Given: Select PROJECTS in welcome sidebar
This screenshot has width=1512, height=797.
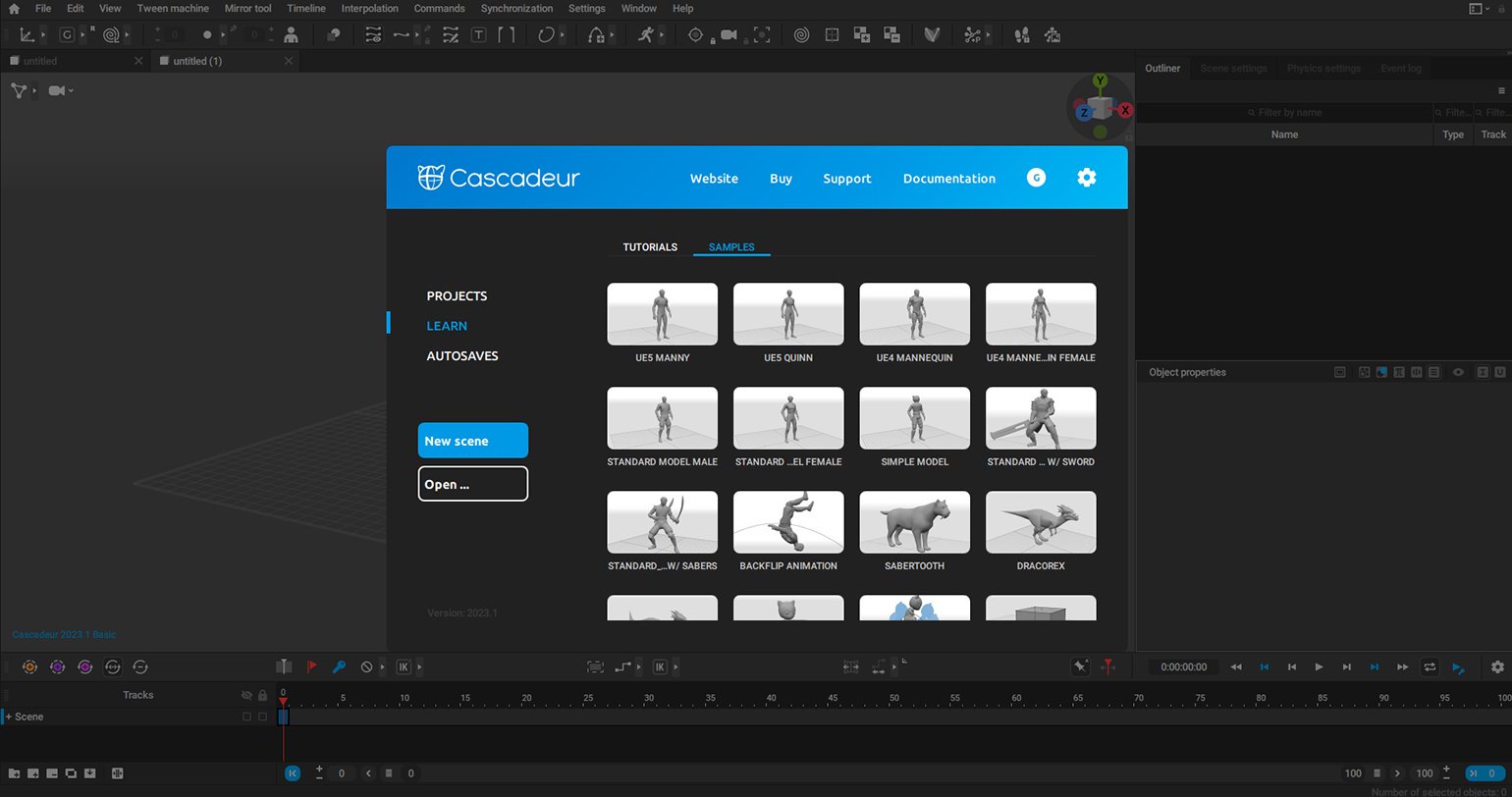Looking at the screenshot, I should click(x=457, y=295).
